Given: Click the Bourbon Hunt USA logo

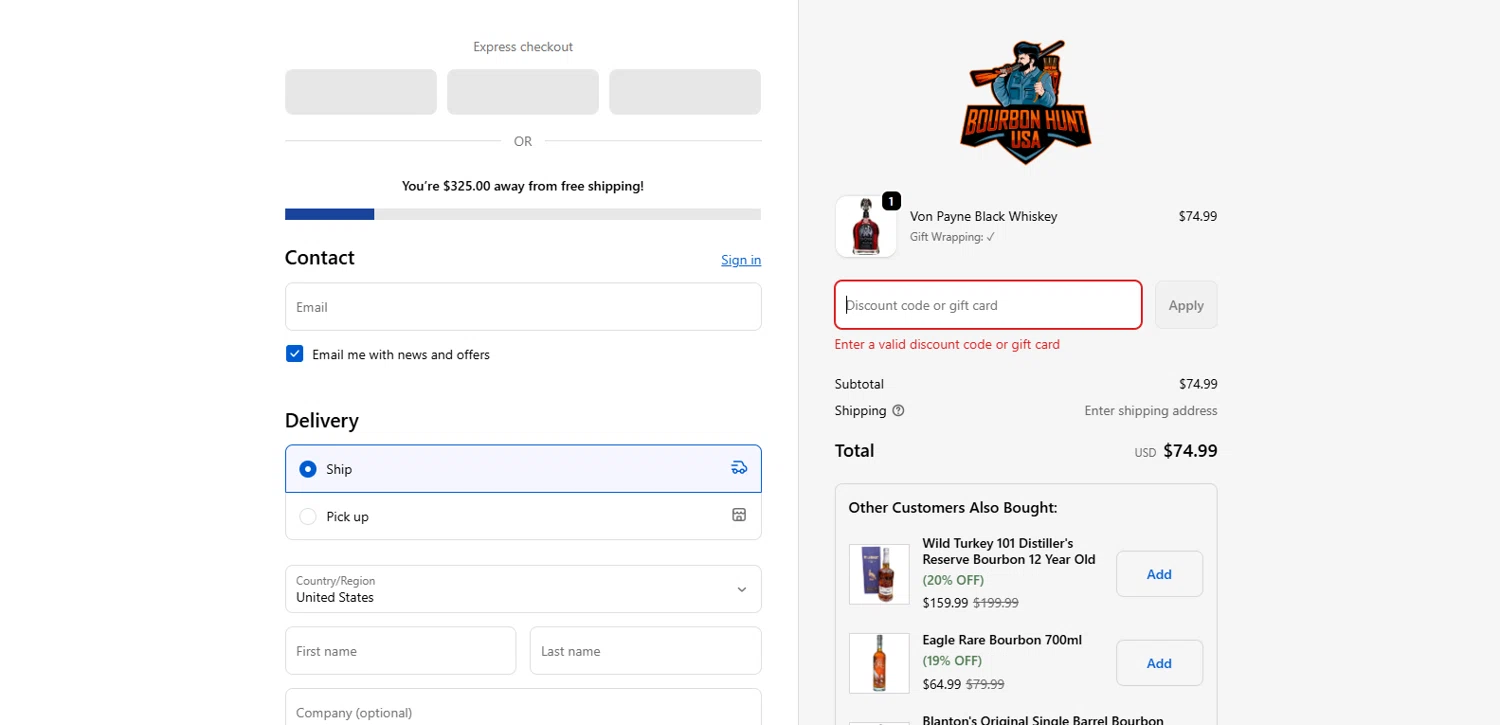Looking at the screenshot, I should click(x=1026, y=101).
